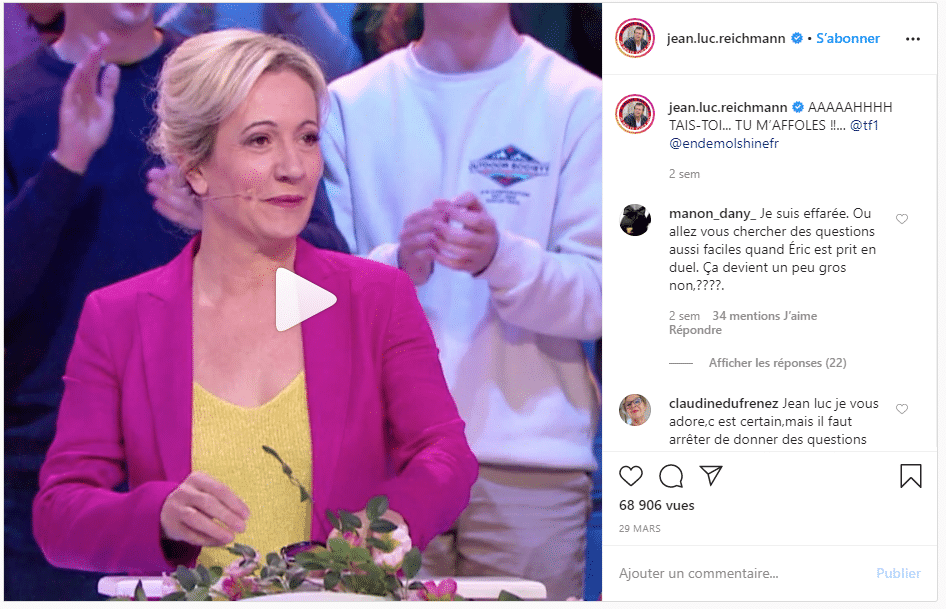
Task: Open the claudinedufrenez username link
Action: 723,403
